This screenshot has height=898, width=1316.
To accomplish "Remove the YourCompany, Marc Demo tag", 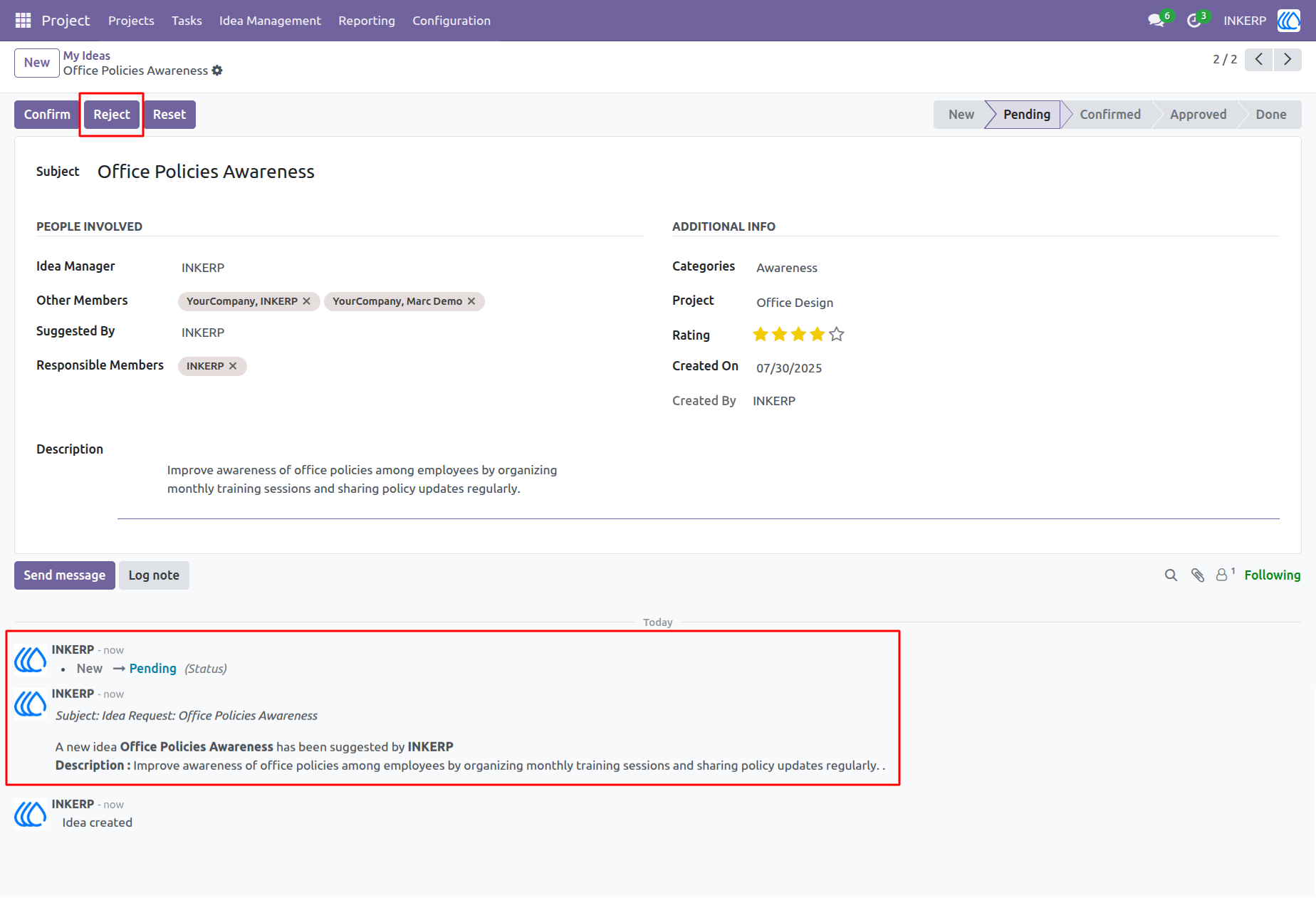I will (471, 301).
